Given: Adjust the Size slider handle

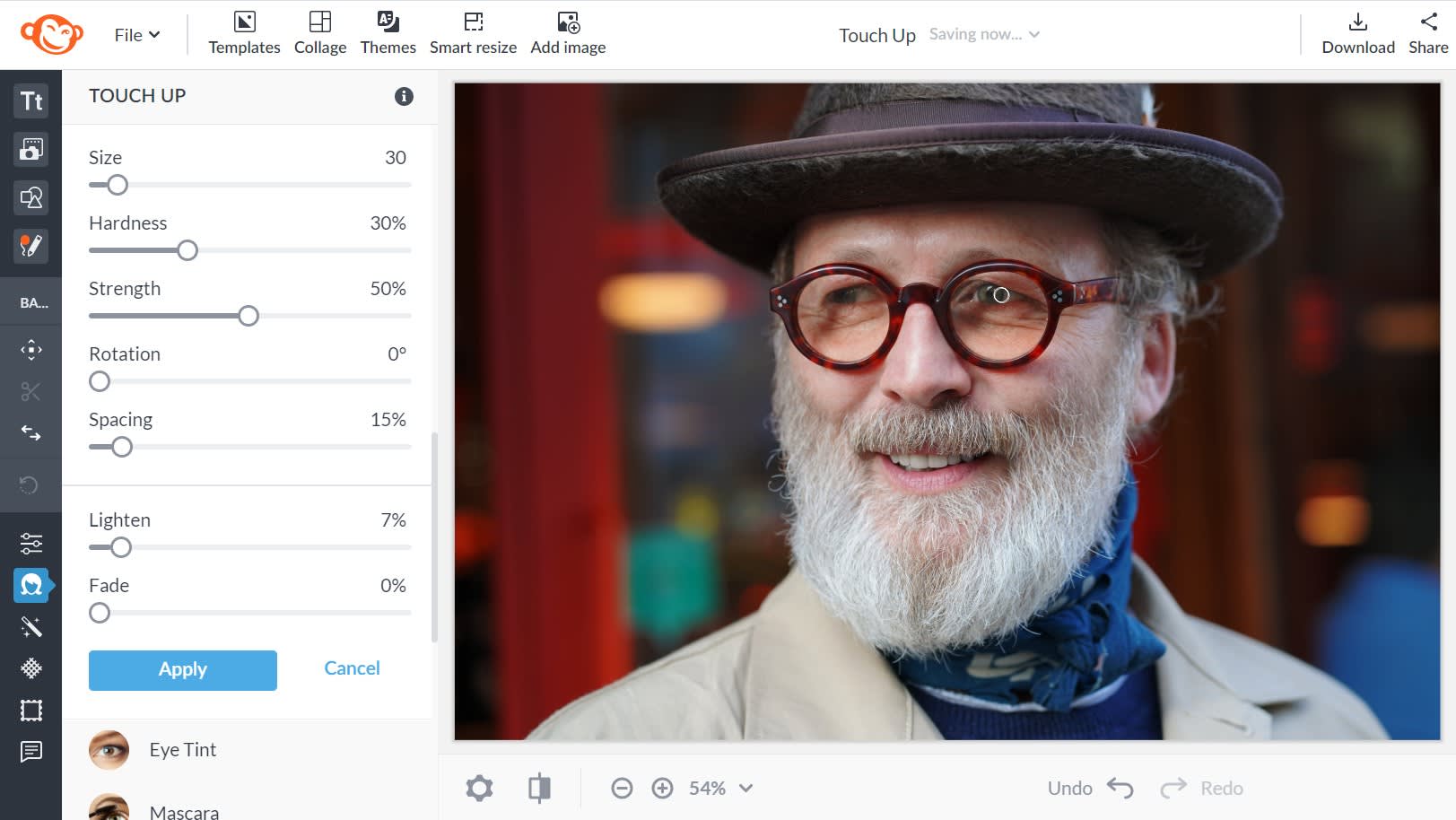Looking at the screenshot, I should (118, 185).
